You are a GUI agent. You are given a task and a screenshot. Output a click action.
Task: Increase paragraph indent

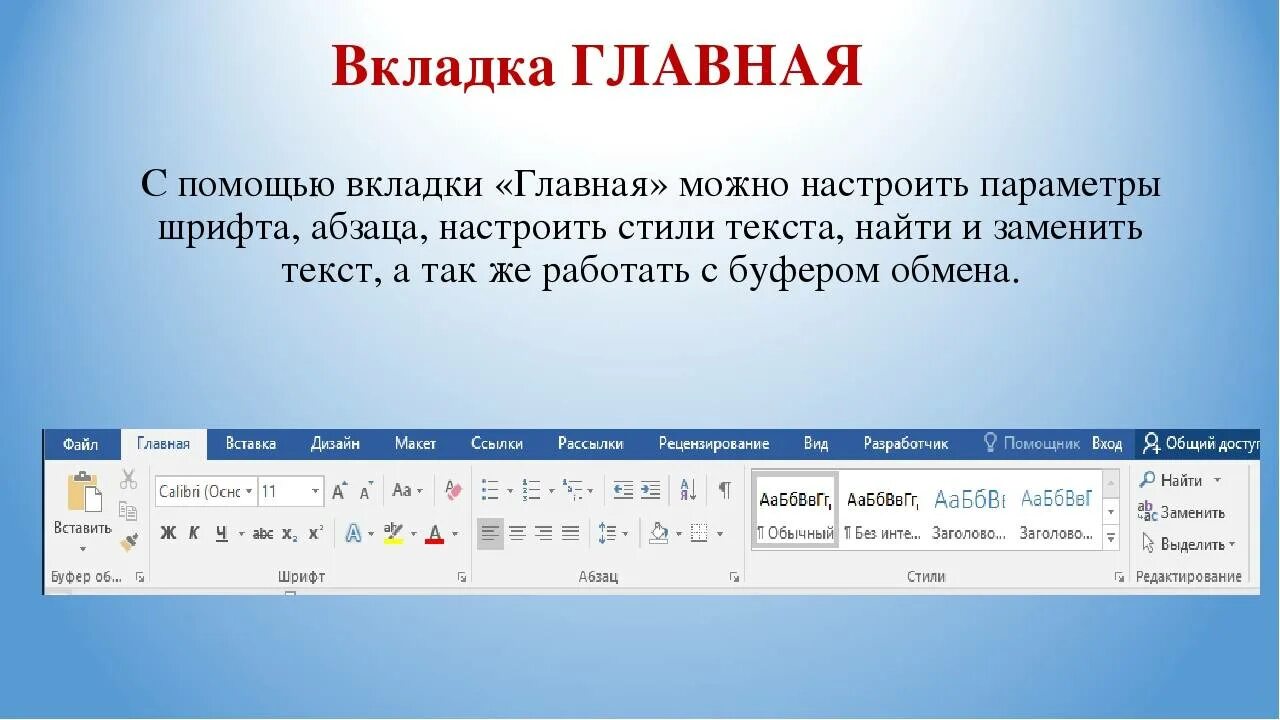651,491
